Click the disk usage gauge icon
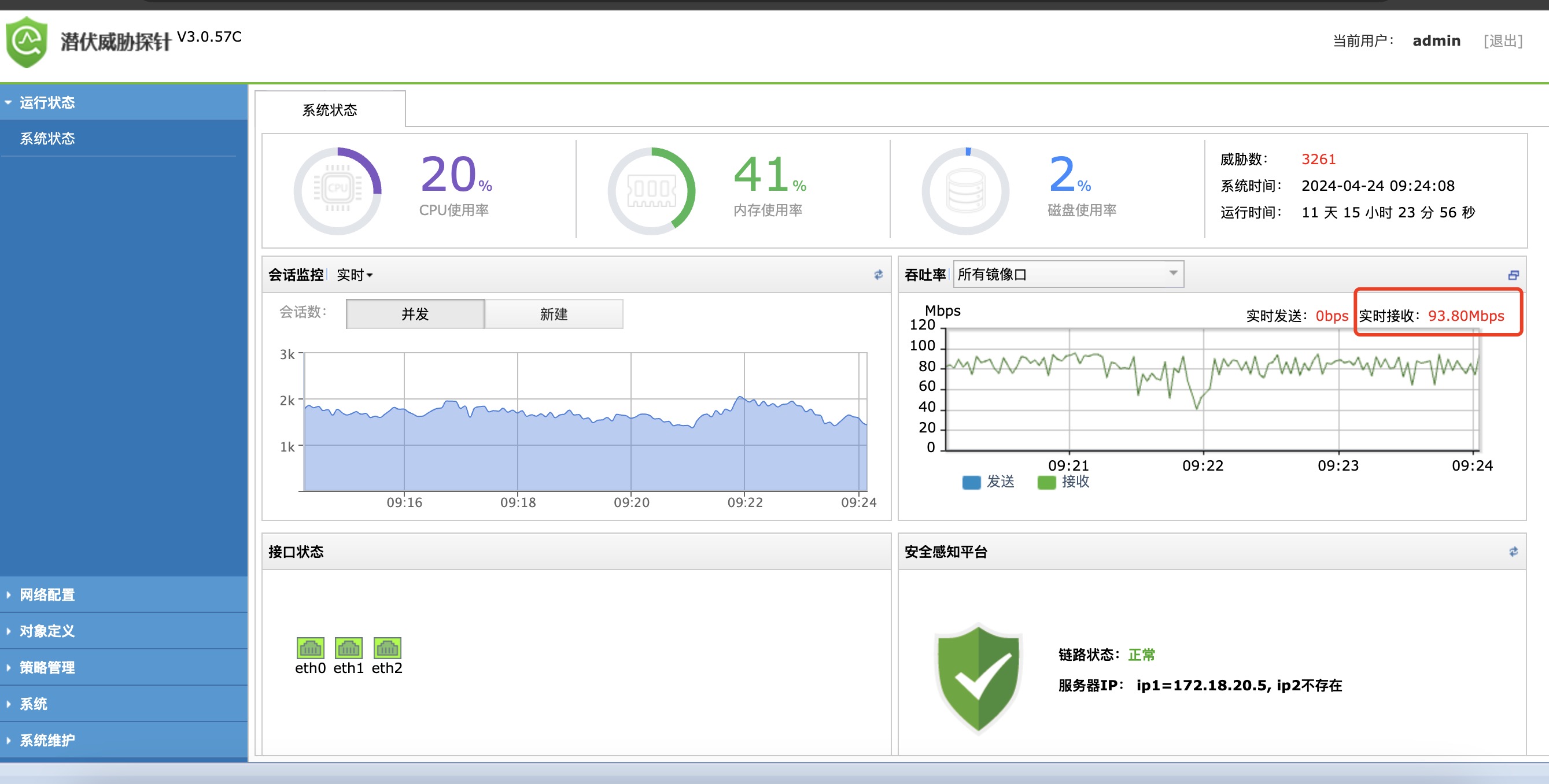1549x784 pixels. (x=965, y=191)
